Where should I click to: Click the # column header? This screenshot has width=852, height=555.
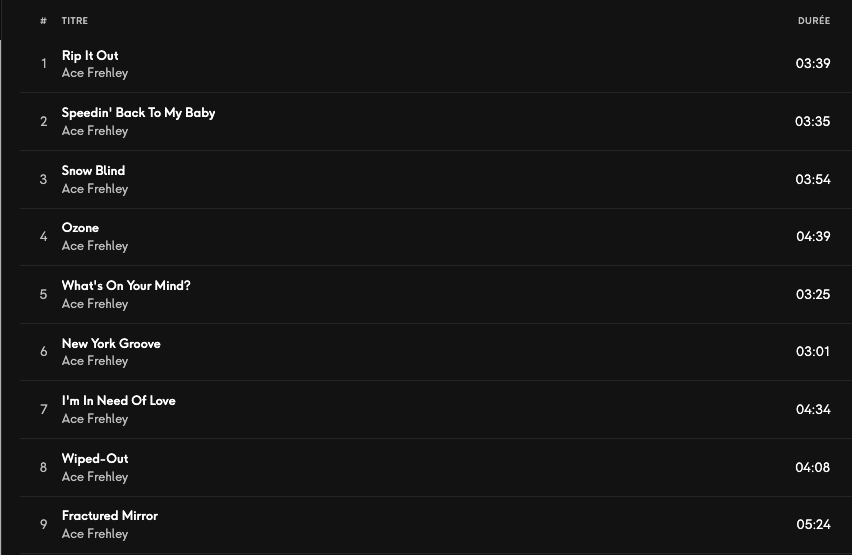pyautogui.click(x=43, y=21)
